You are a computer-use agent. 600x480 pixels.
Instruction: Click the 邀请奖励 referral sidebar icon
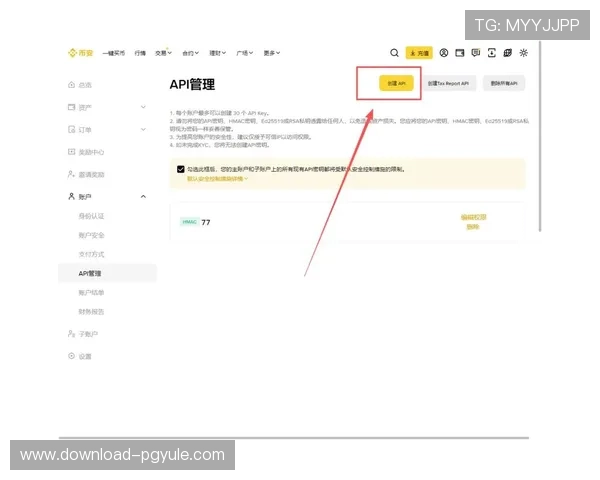(71, 174)
